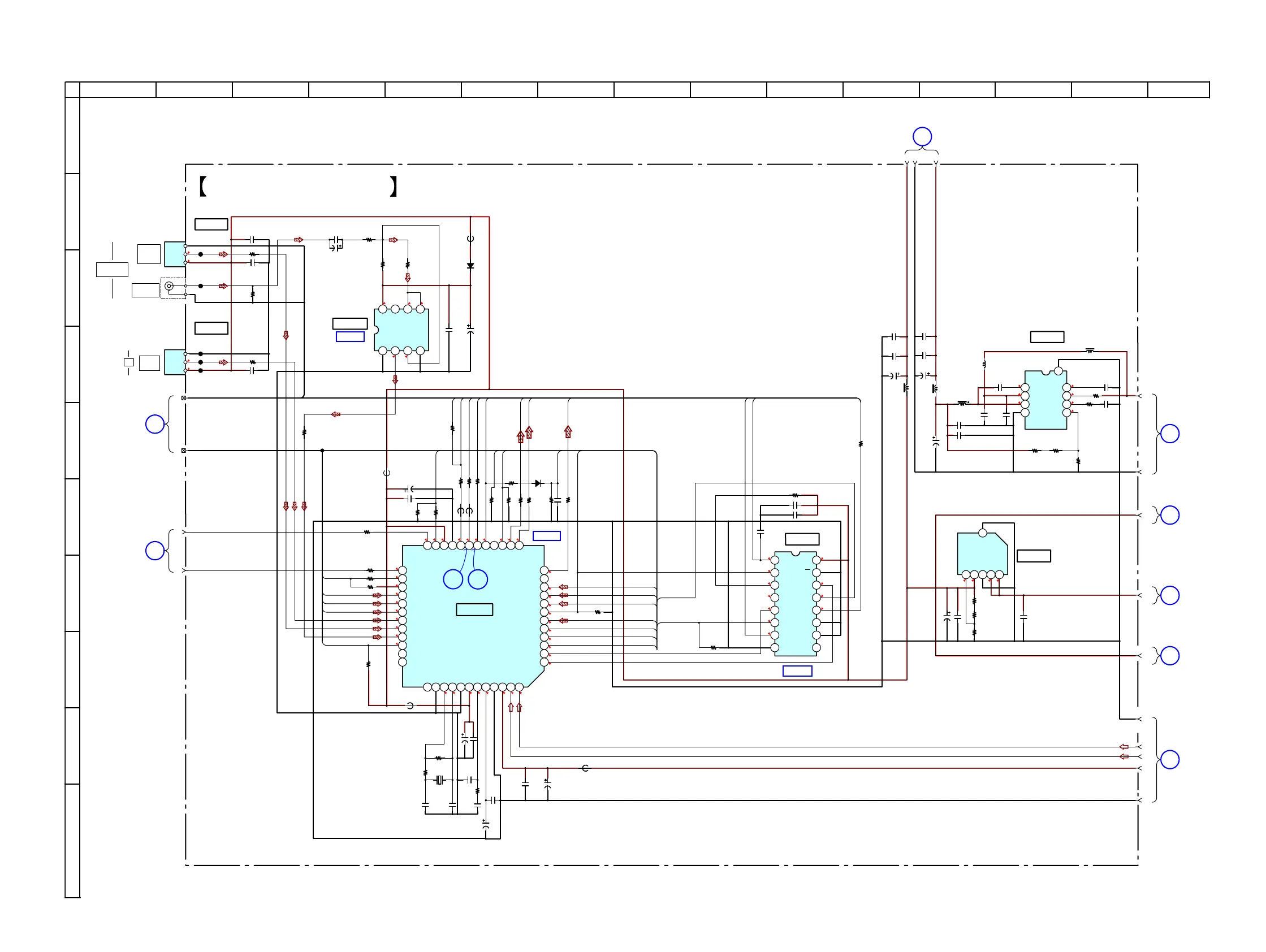
Task: Select the coaxial jack symbol at left edge
Action: (169, 286)
